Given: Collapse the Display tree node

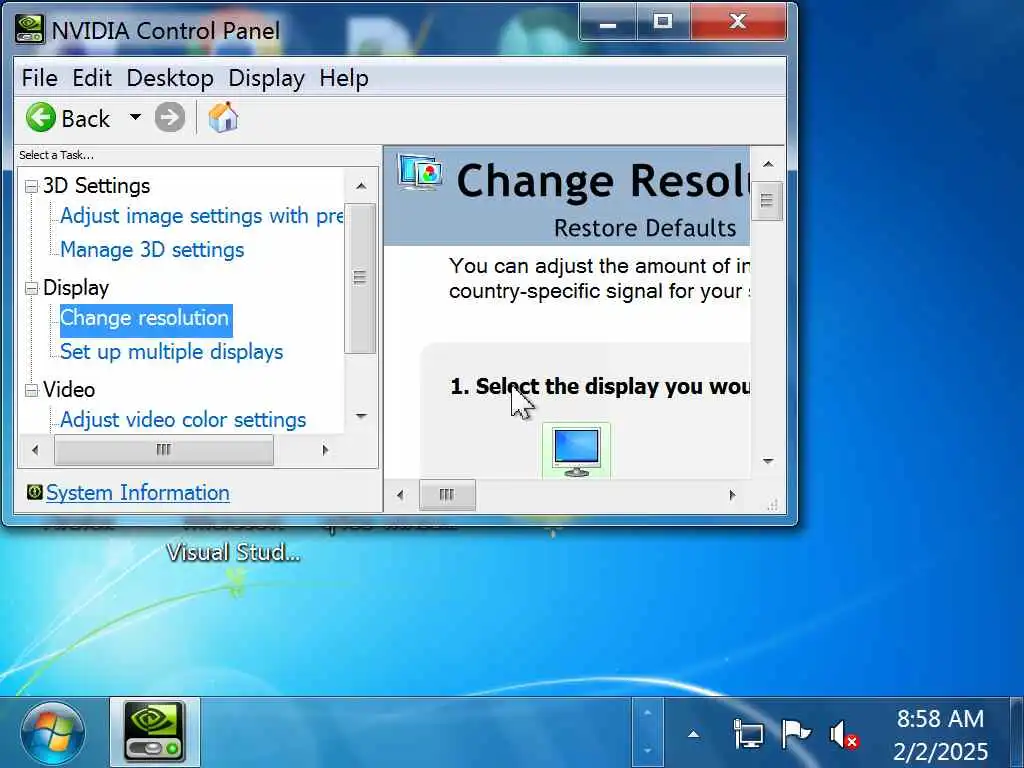Looking at the screenshot, I should point(31,288).
